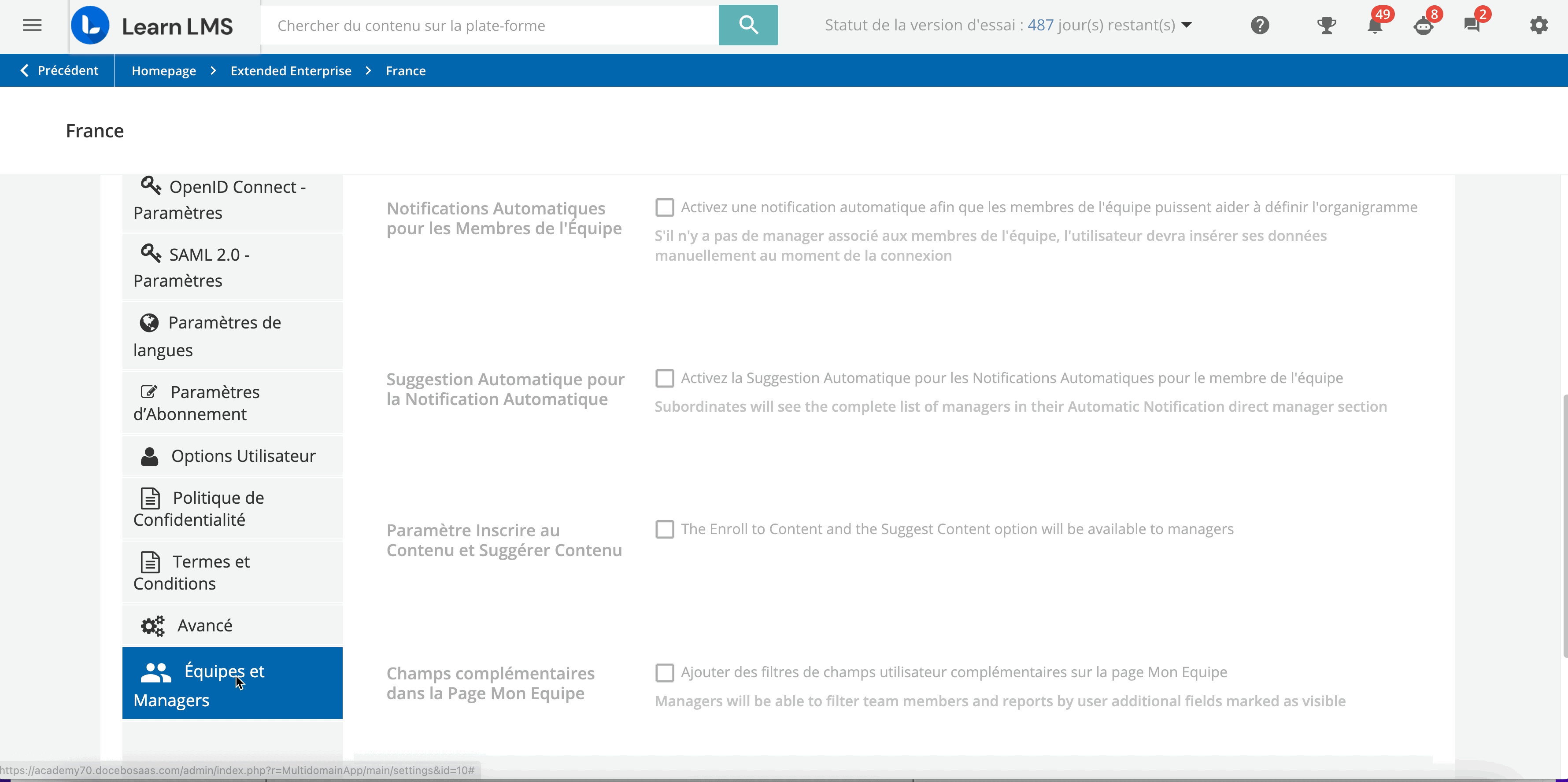Click the key icon beside SAML 2.0
Viewport: 1568px width, 782px height.
(x=151, y=253)
